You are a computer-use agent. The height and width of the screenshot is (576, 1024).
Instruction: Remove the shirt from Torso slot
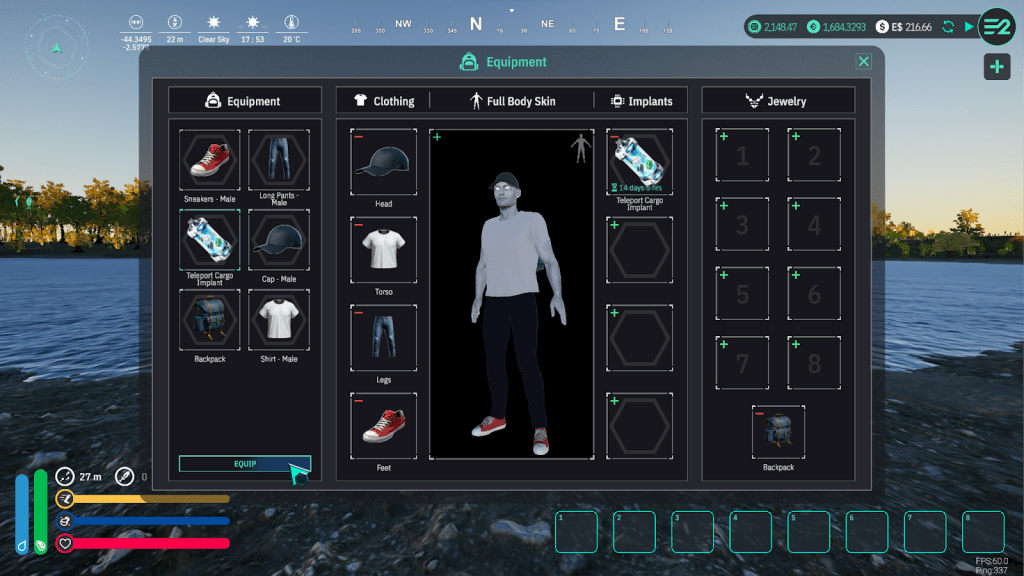[x=359, y=225]
